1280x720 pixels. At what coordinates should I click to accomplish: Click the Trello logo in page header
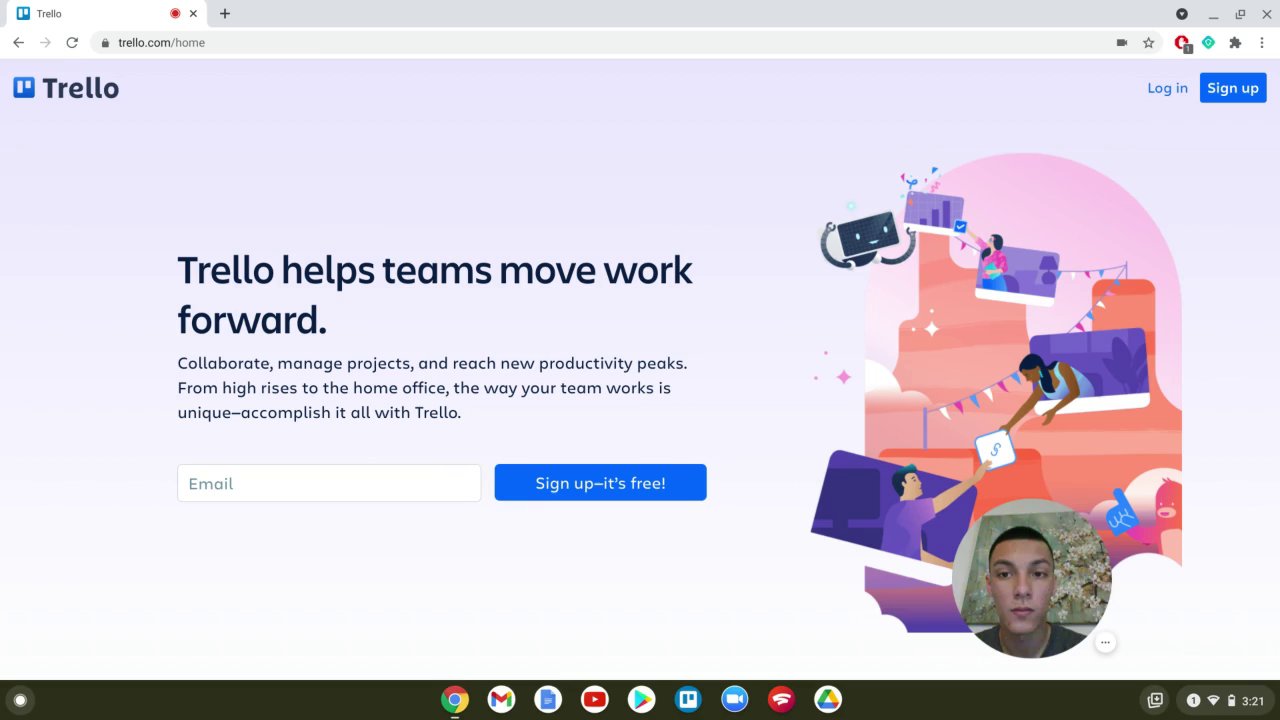66,88
